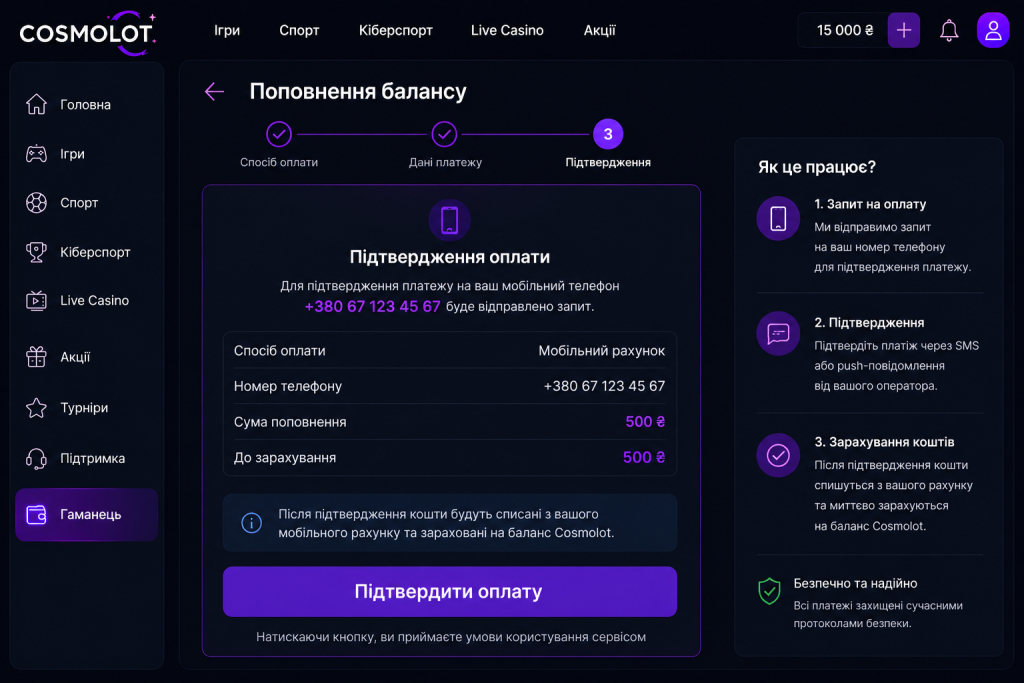Select Підтримка label in sidebar
The height and width of the screenshot is (683, 1024).
click(x=93, y=459)
